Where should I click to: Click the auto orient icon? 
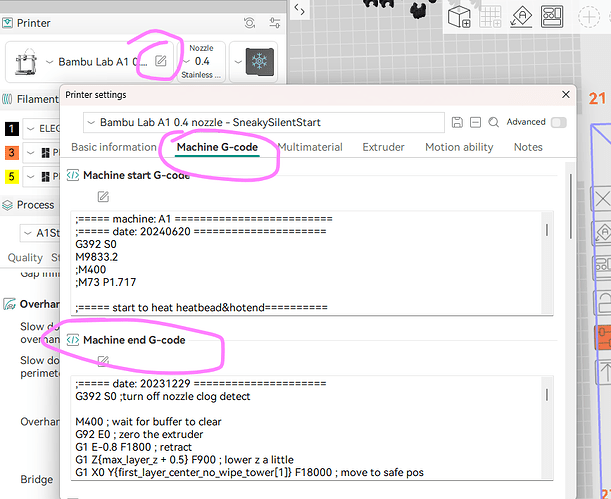click(521, 17)
